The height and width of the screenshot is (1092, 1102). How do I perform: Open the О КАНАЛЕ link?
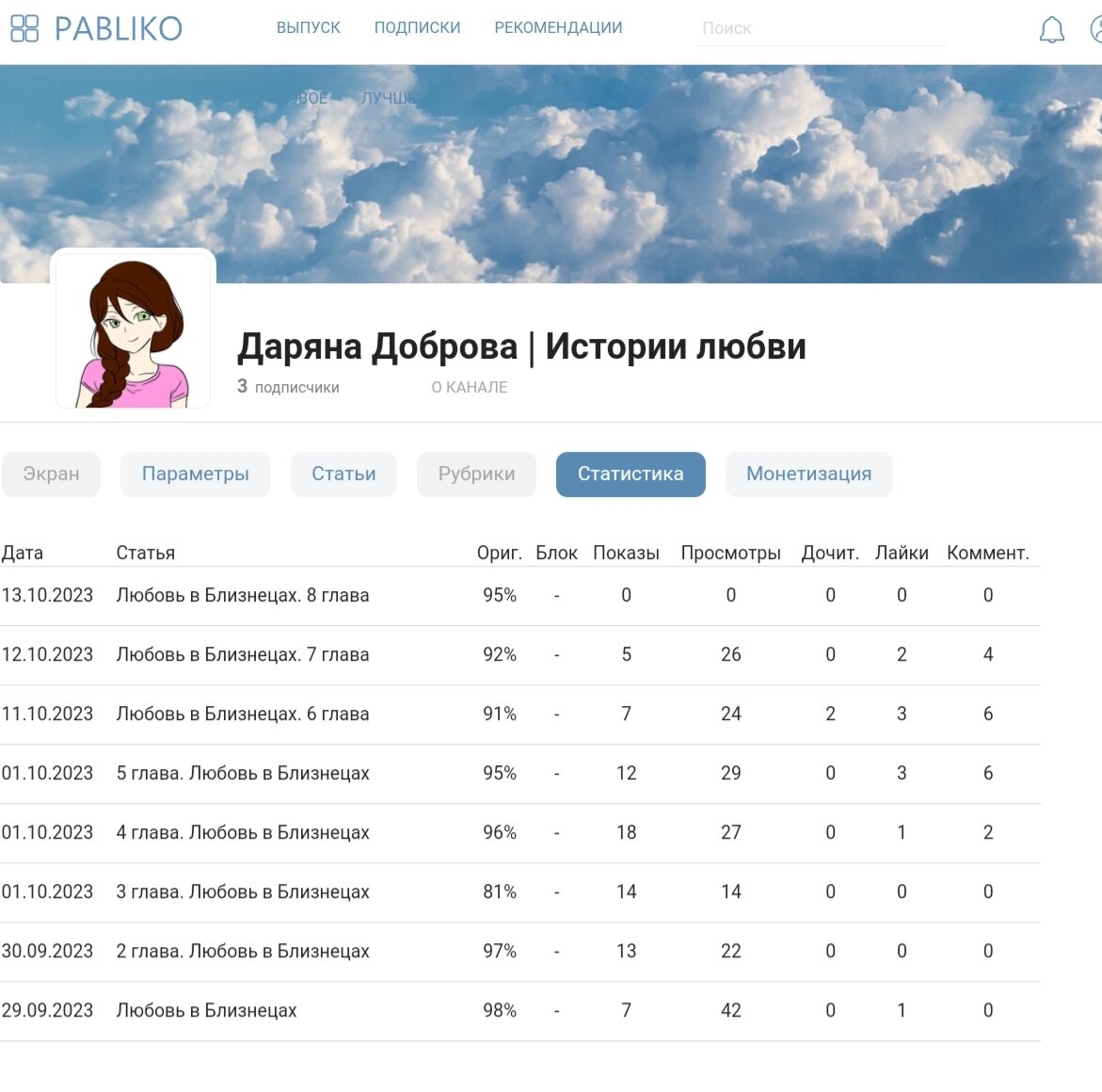[470, 386]
